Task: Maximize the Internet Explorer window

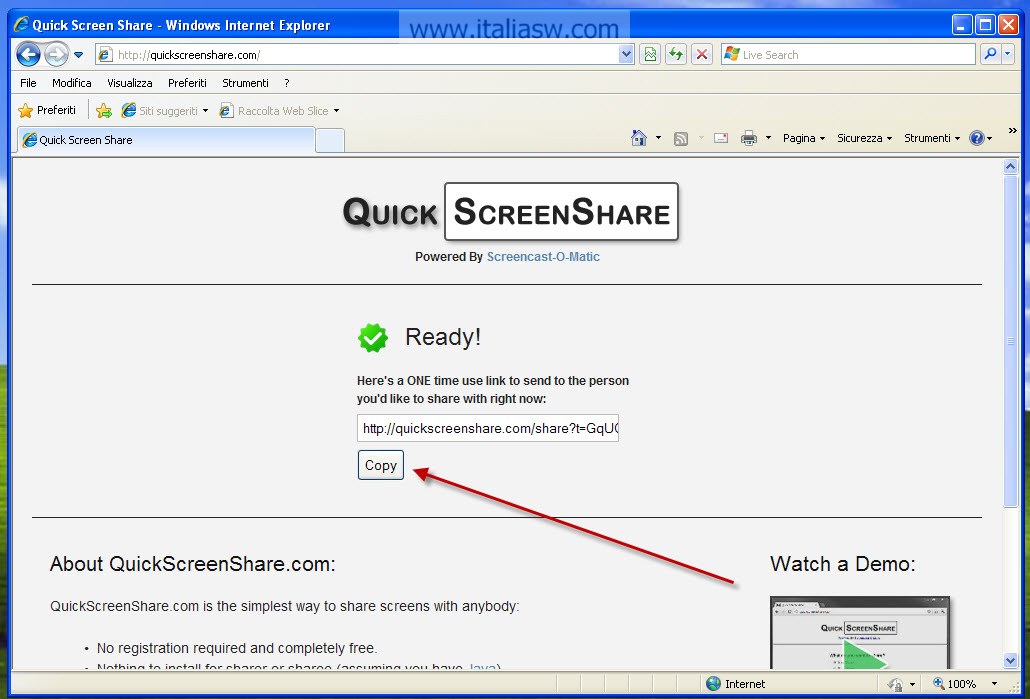Action: (985, 25)
